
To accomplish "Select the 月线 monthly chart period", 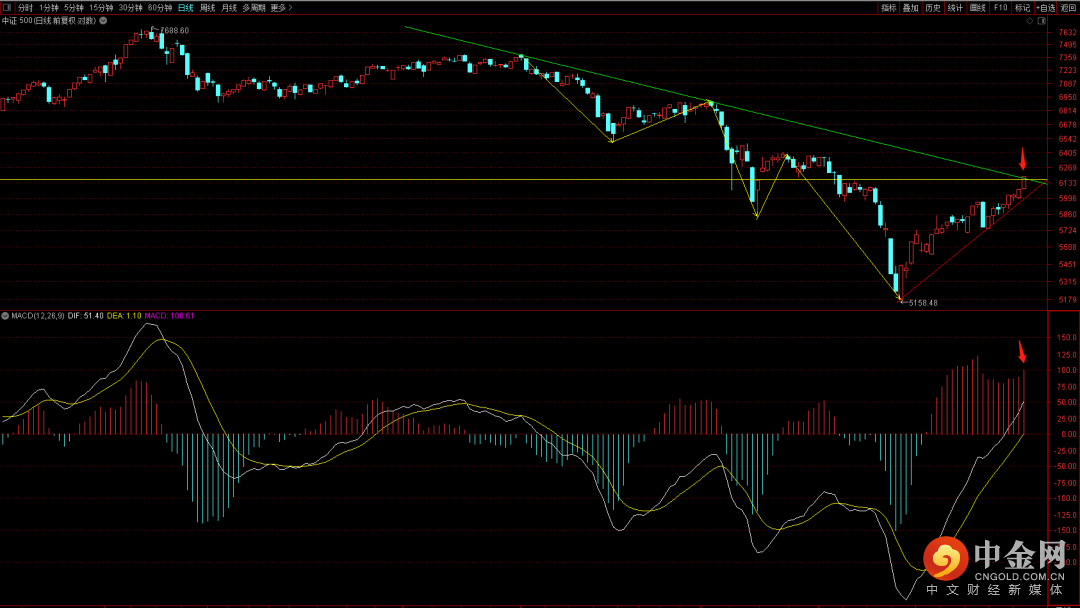I will pos(229,7).
